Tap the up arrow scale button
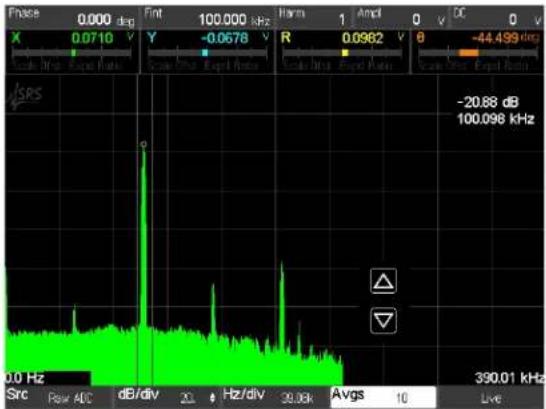This screenshot has height=409, width=546. point(383,281)
